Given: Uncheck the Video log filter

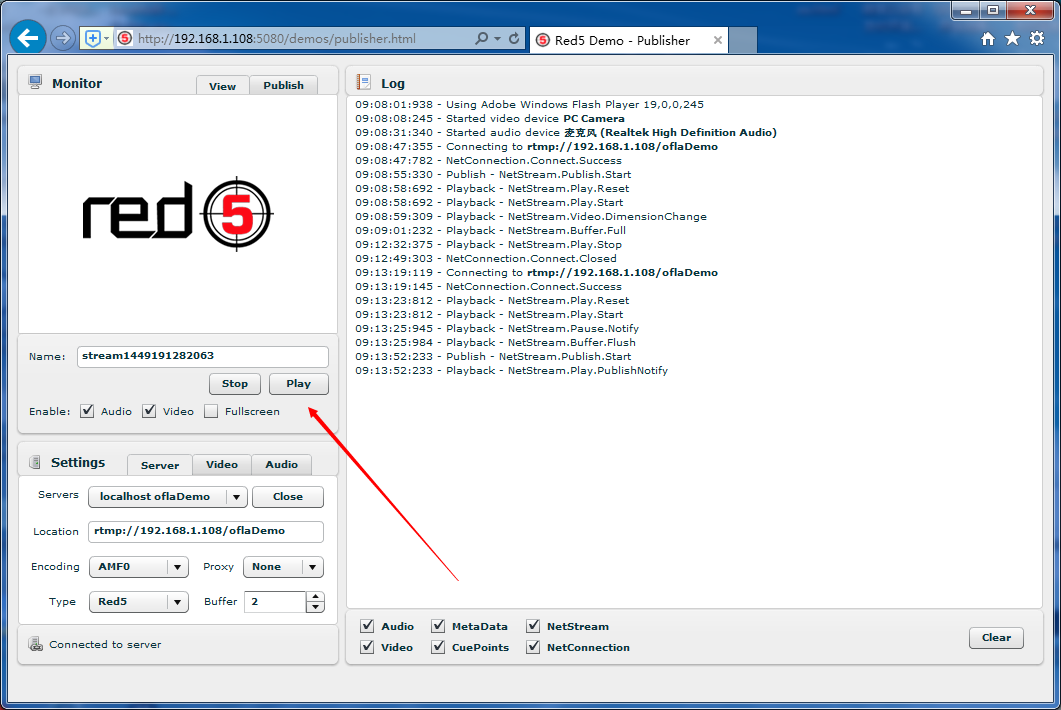Looking at the screenshot, I should [x=367, y=647].
